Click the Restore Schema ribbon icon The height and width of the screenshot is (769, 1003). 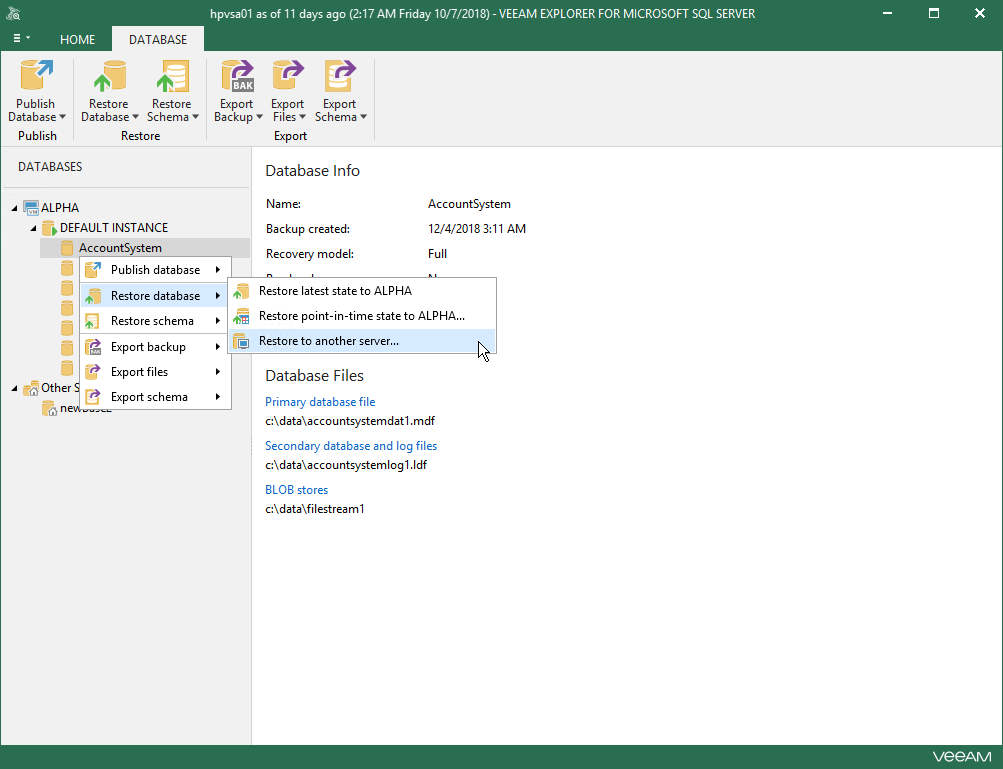click(173, 76)
